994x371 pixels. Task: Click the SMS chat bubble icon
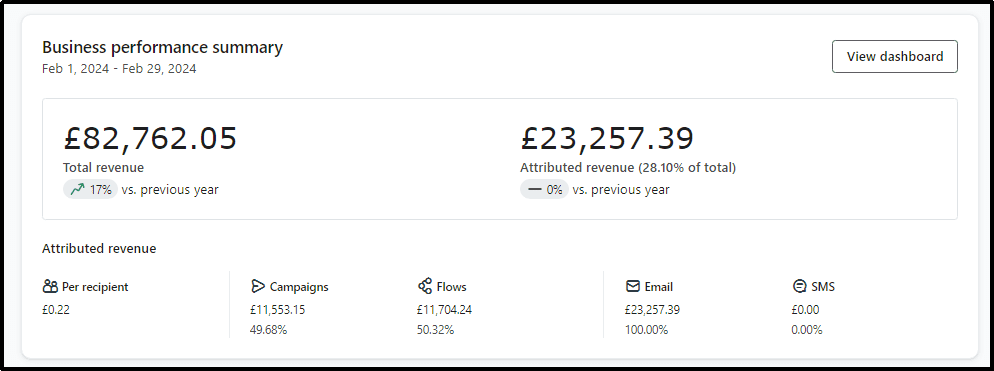pyautogui.click(x=799, y=287)
